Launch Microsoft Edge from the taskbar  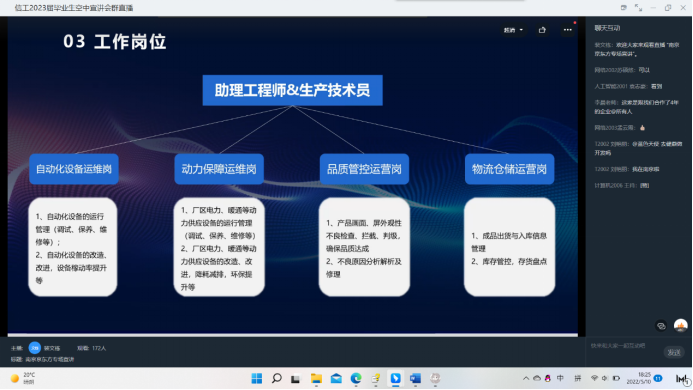(356, 379)
